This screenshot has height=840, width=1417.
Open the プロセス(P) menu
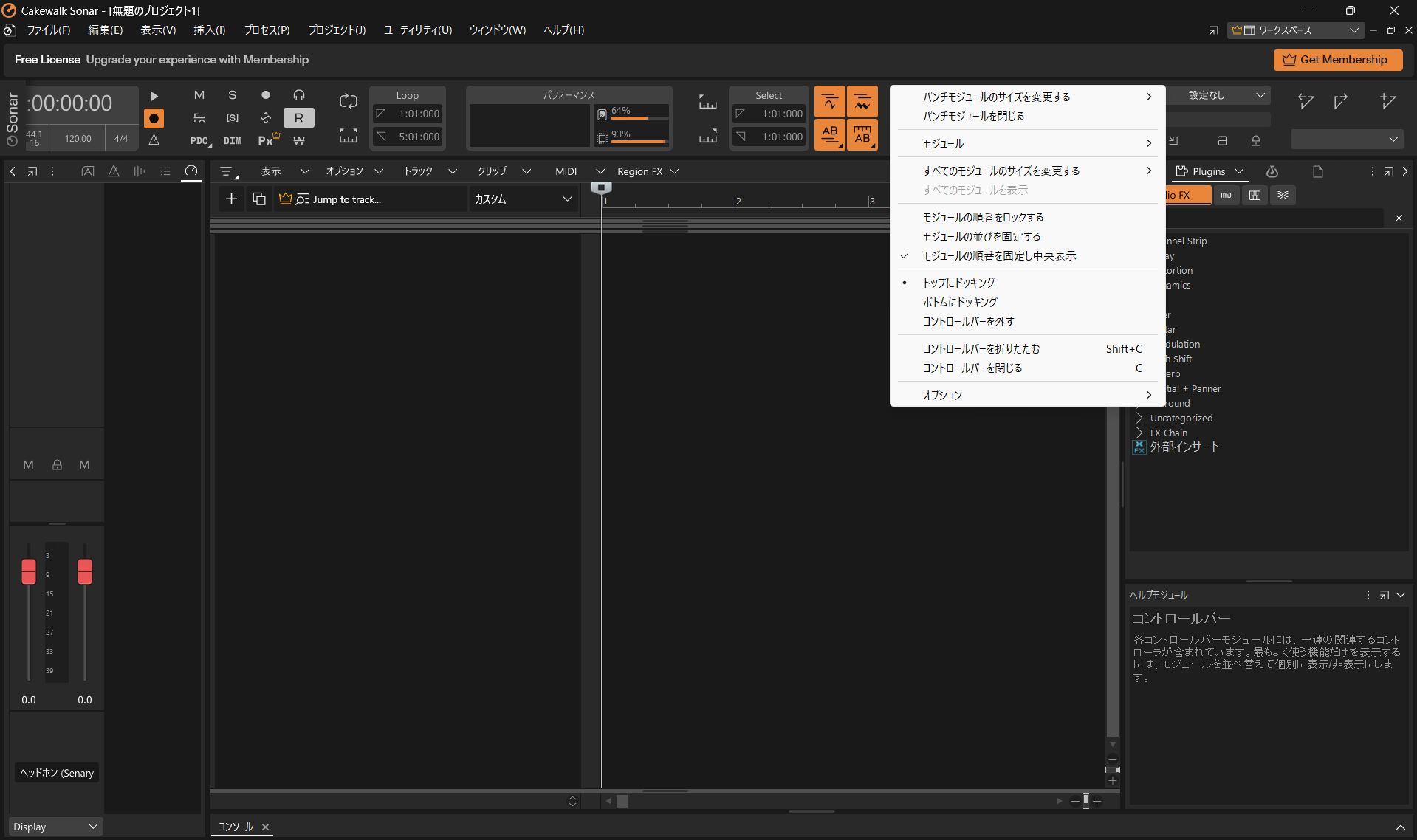click(266, 30)
